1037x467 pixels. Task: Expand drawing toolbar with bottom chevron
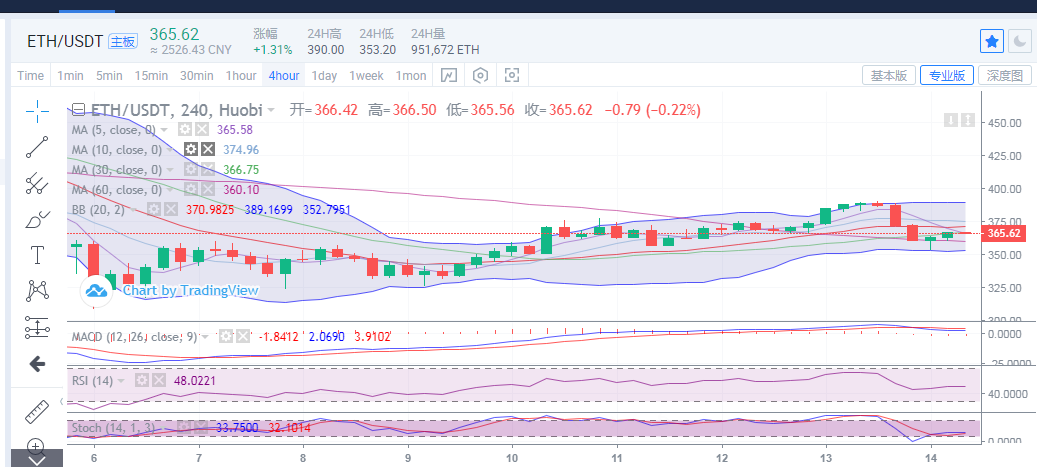[x=37, y=458]
